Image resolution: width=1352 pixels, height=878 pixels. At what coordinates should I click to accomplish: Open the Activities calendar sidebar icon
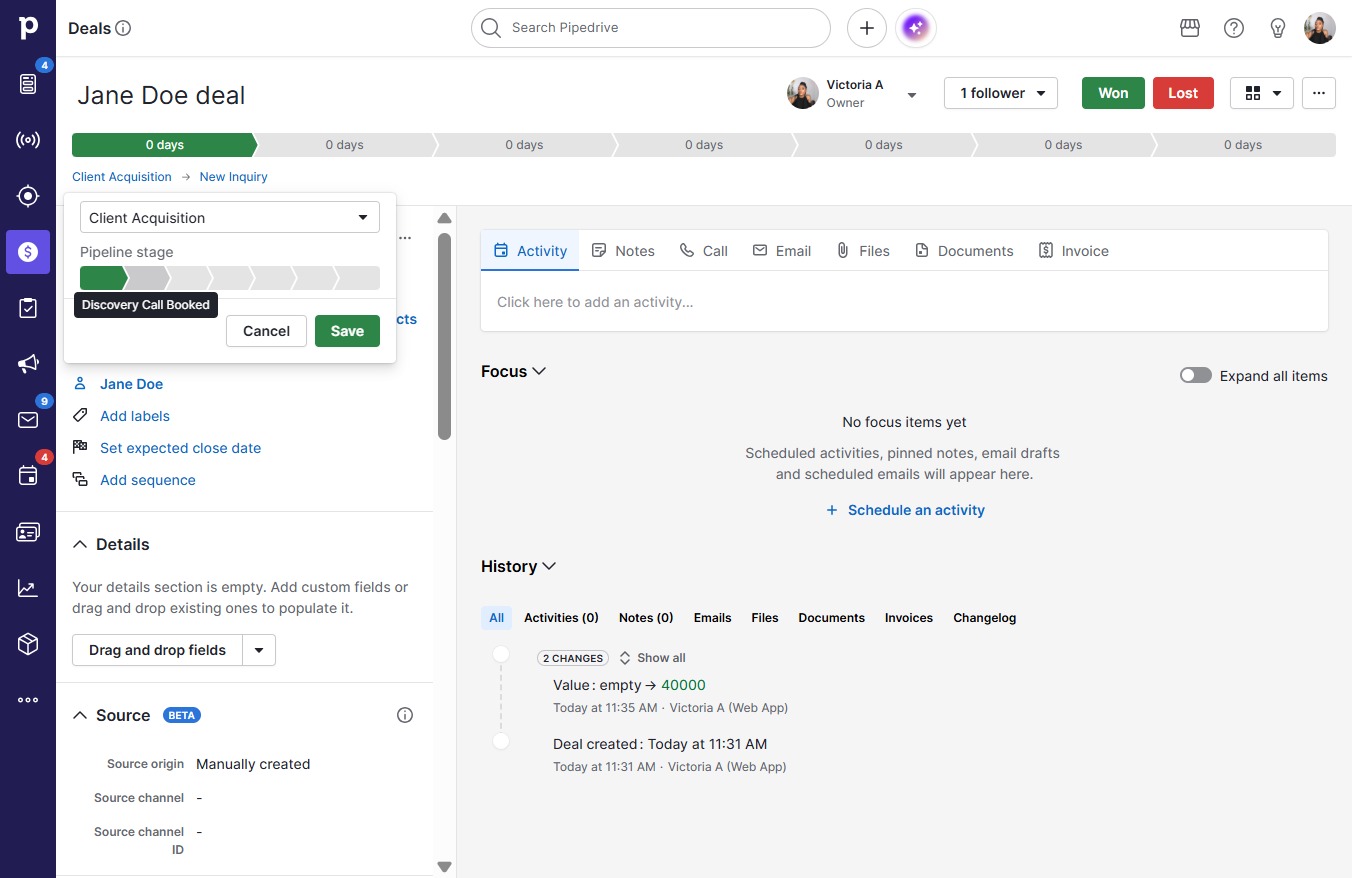point(28,476)
